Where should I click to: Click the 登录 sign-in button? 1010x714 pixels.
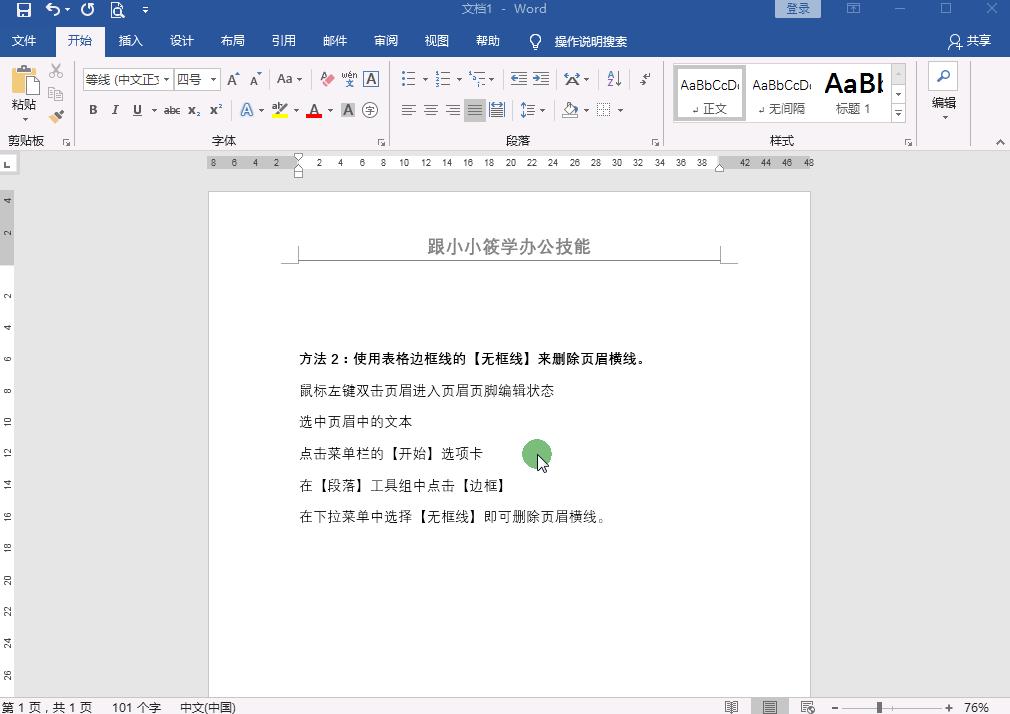799,8
